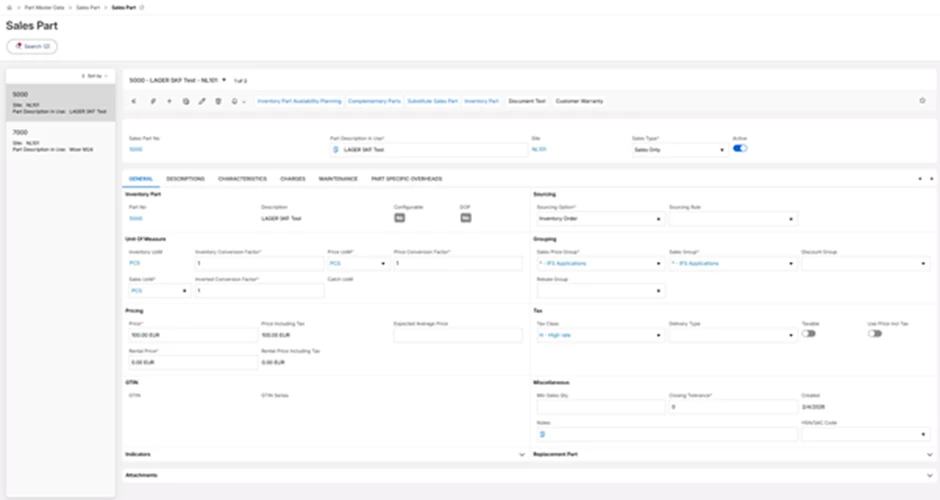
Task: Expand the Indicators section
Action: tap(522, 454)
